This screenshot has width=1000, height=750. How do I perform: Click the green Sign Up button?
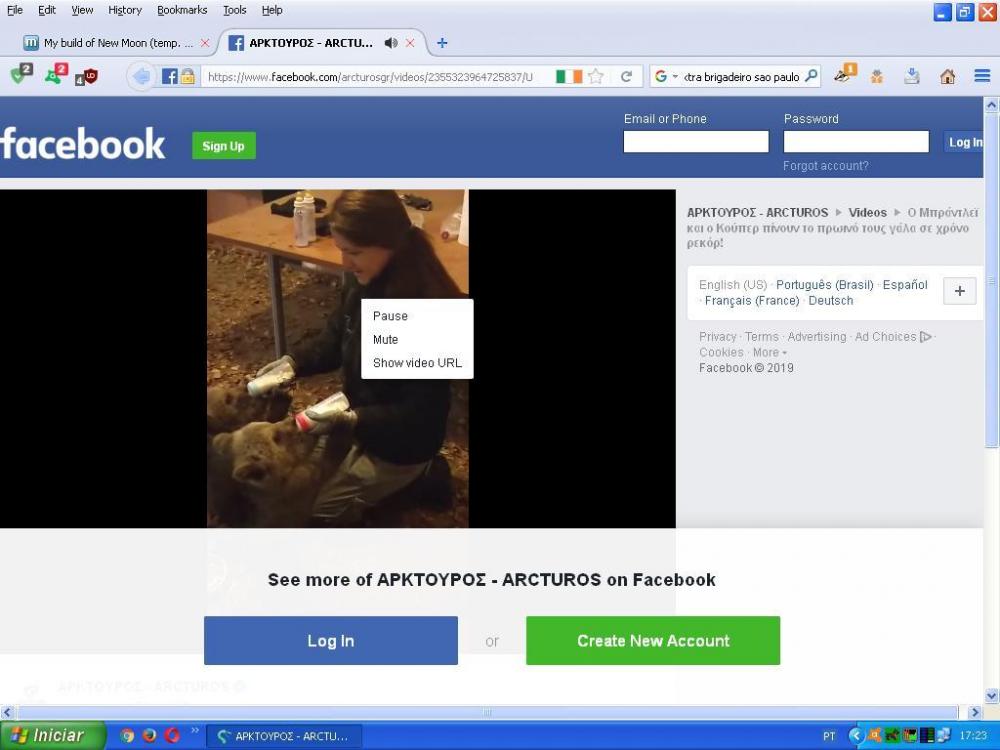click(x=224, y=145)
